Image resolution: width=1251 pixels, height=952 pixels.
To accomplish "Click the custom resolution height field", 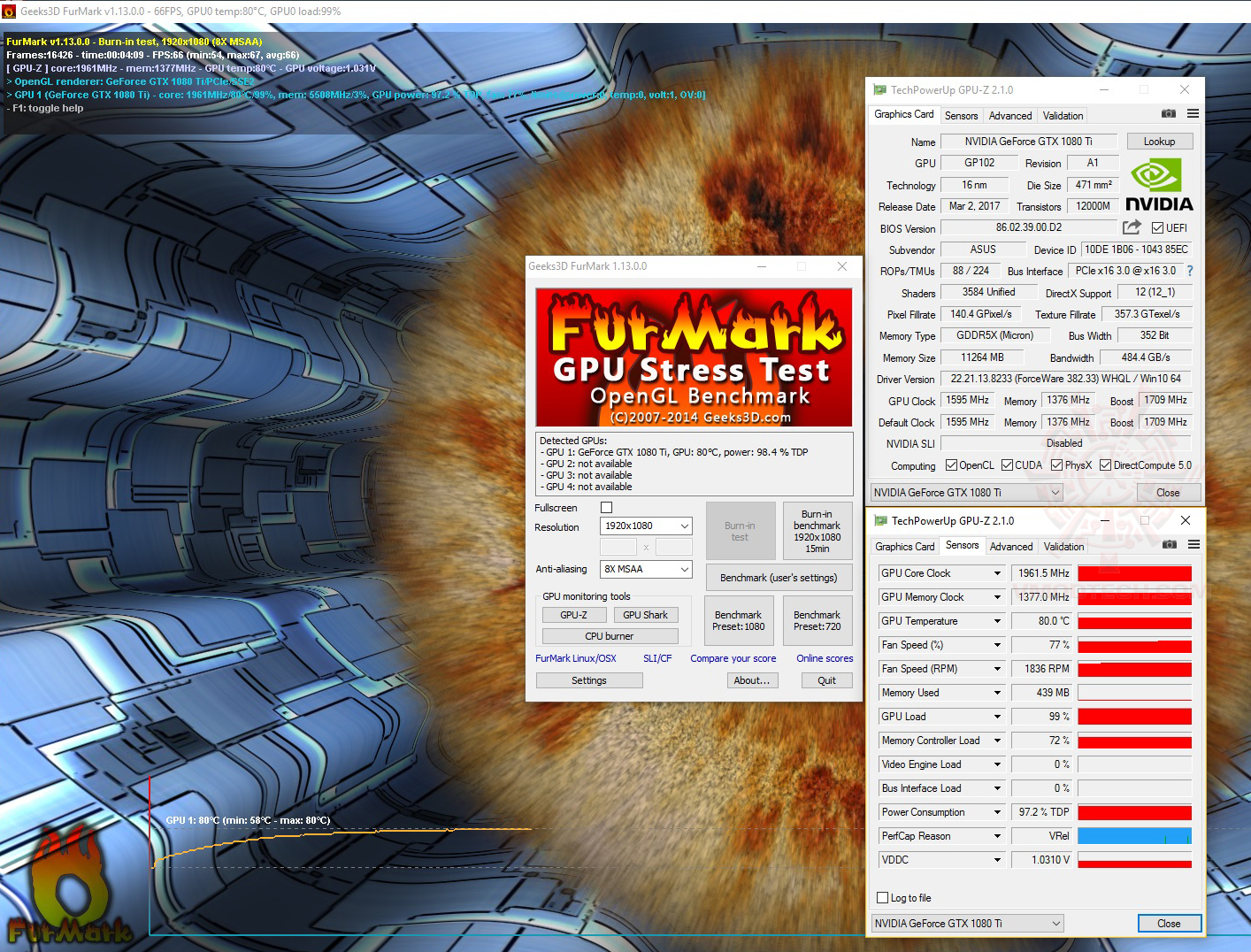I will coord(674,547).
